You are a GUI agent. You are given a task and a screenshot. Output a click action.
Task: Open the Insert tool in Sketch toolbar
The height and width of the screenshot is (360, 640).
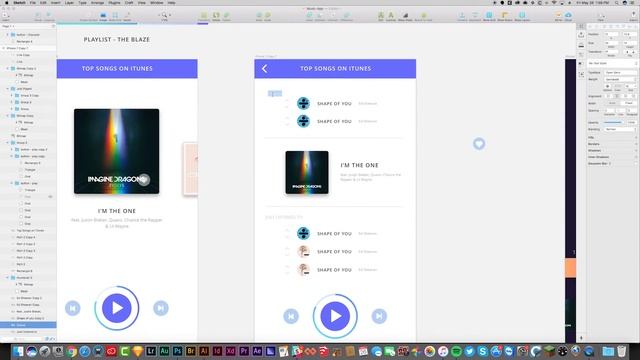pyautogui.click(x=6, y=16)
